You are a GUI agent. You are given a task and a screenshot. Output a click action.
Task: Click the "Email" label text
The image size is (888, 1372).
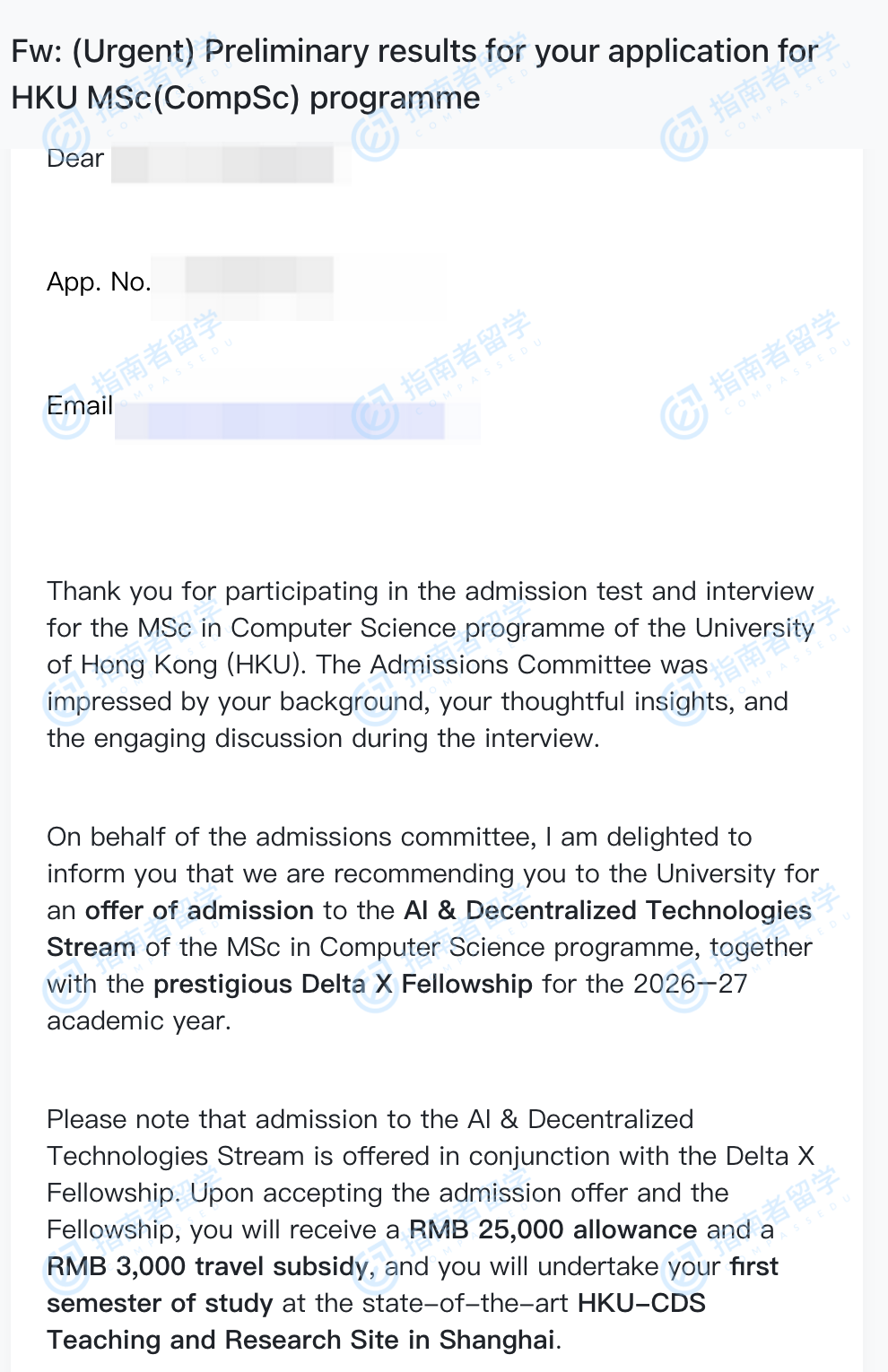click(x=80, y=406)
